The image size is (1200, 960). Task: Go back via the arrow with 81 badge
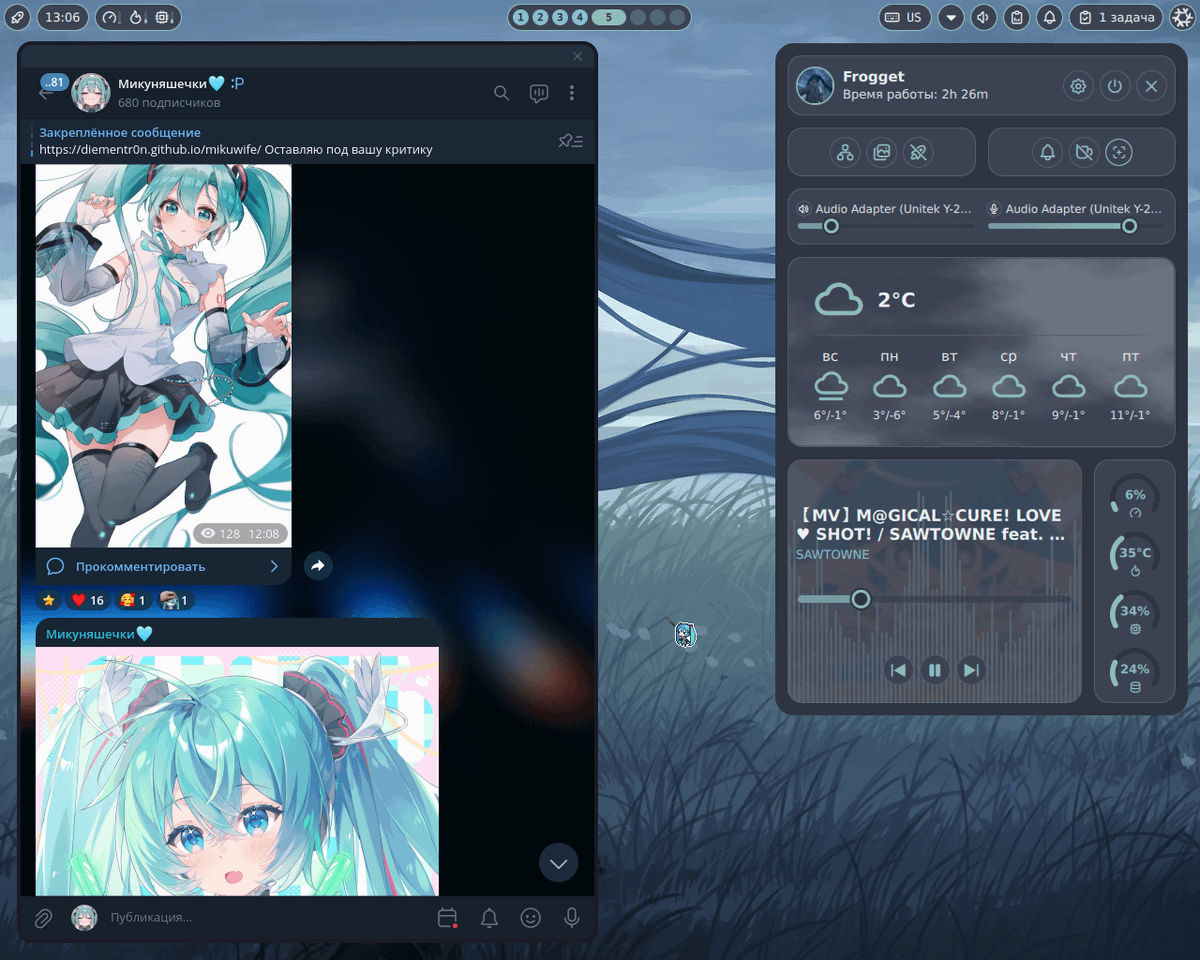pos(48,91)
